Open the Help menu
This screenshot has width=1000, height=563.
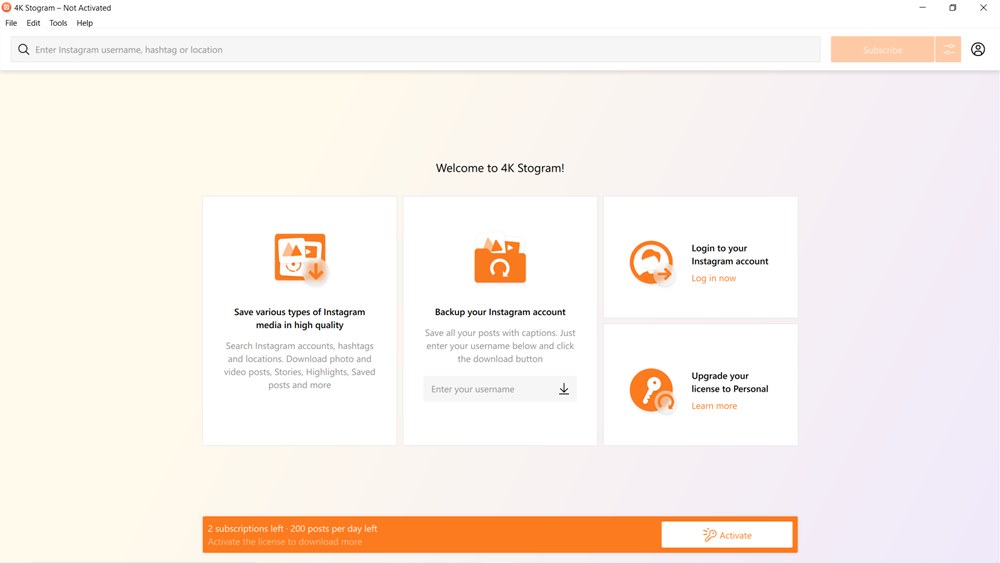click(x=85, y=23)
